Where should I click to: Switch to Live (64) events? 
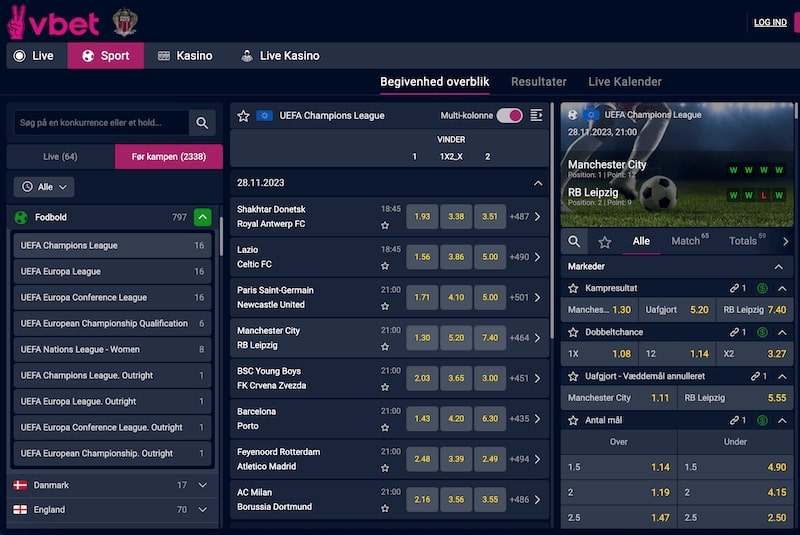pos(60,157)
